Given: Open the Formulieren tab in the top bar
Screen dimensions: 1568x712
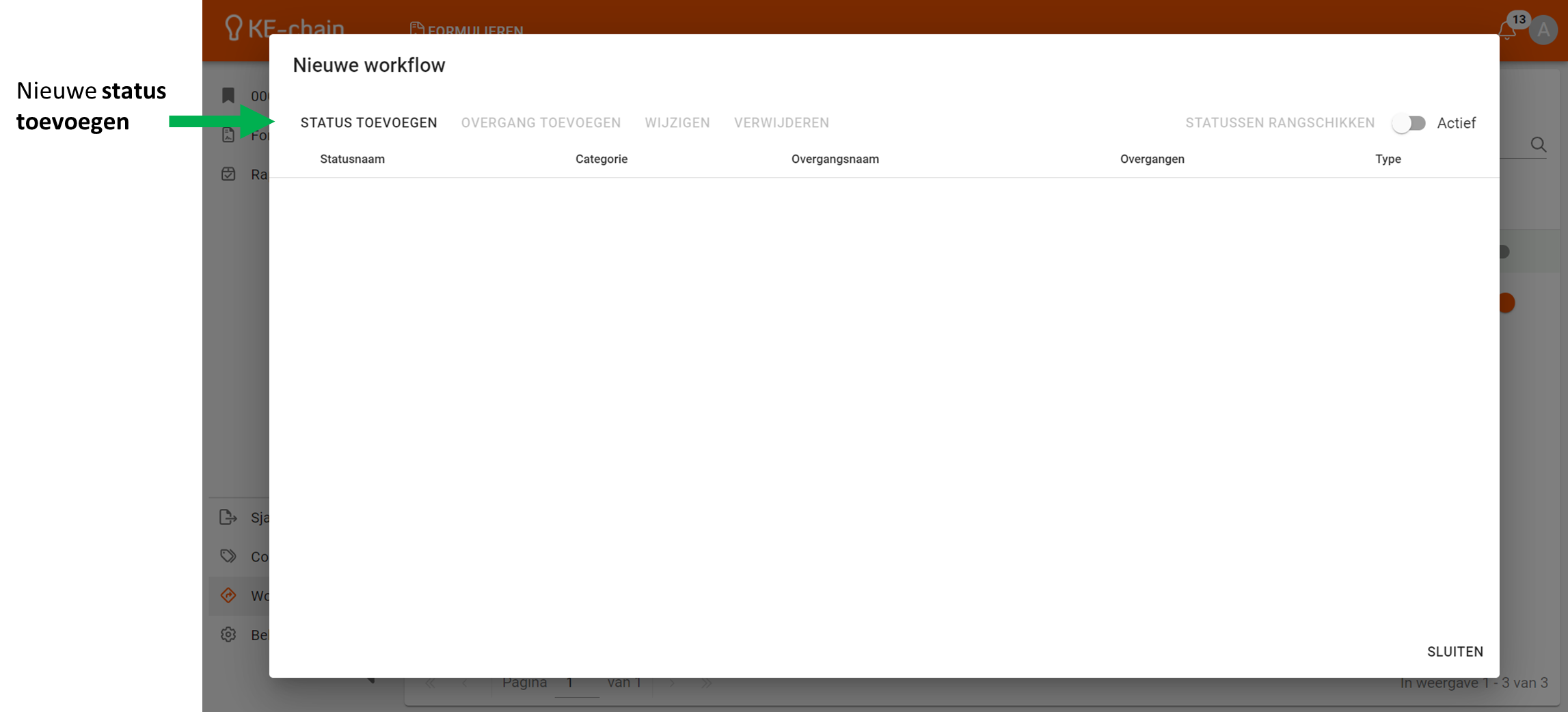Looking at the screenshot, I should [x=468, y=29].
